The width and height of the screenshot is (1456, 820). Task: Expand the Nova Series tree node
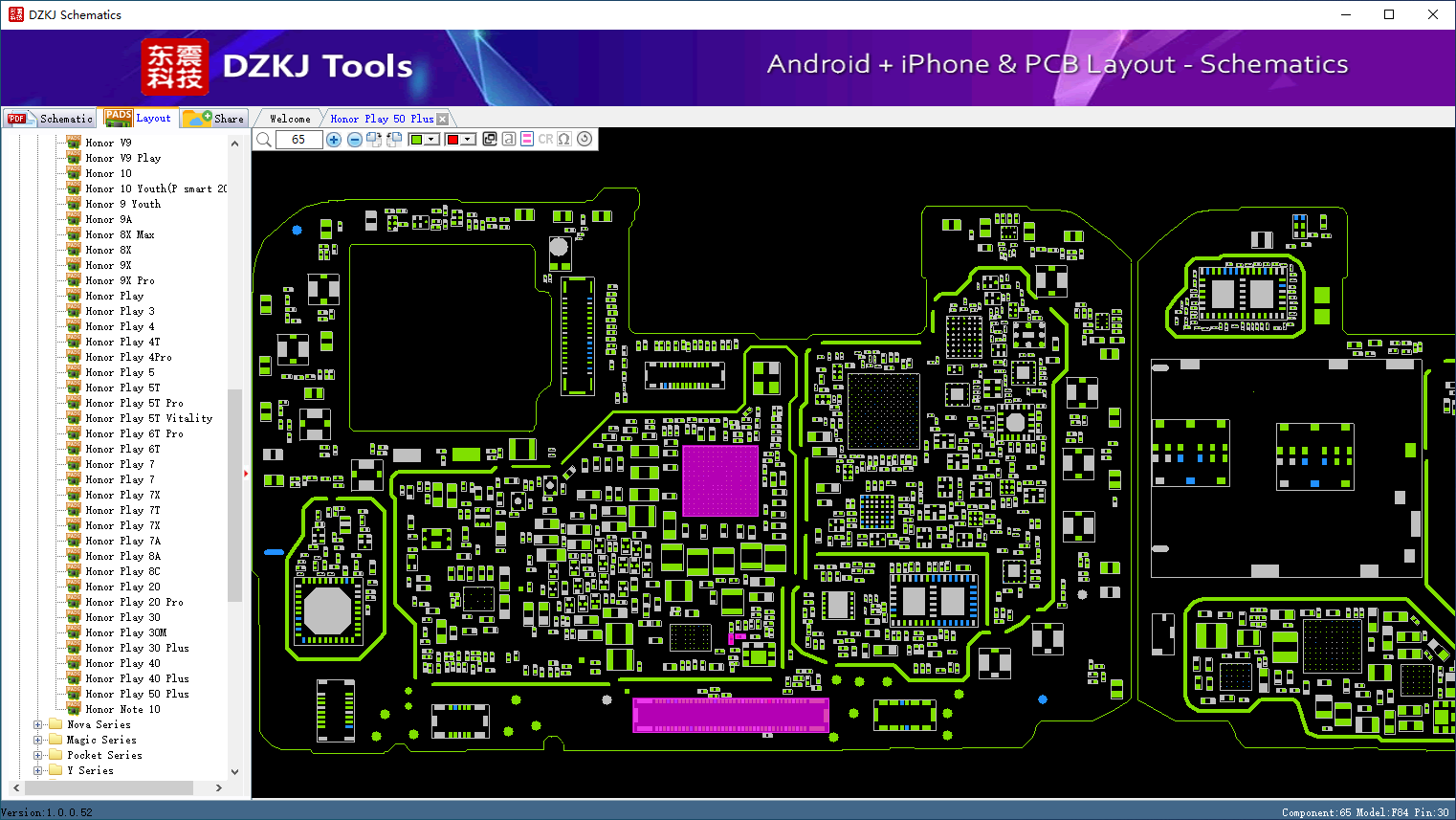click(38, 724)
